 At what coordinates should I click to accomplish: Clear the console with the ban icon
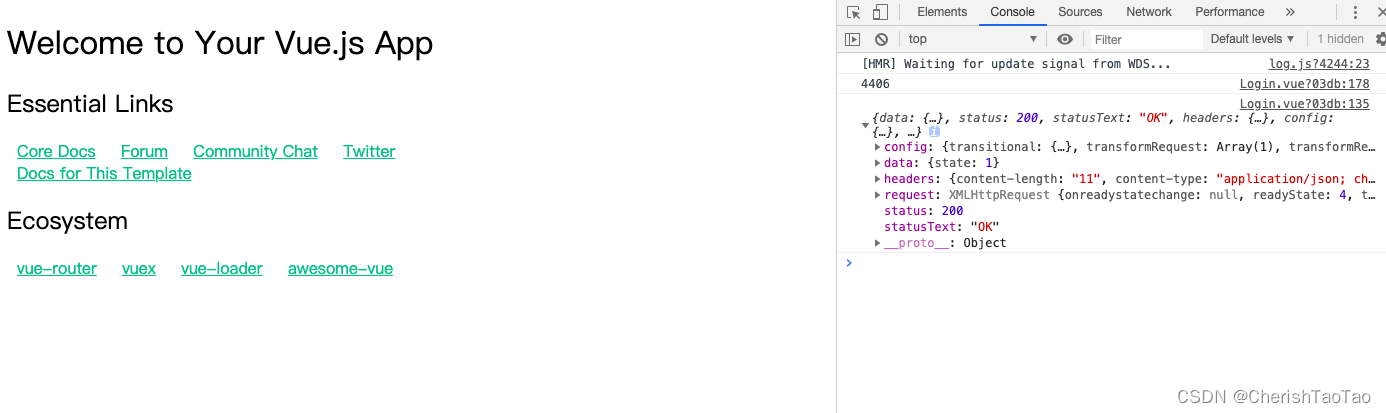pyautogui.click(x=881, y=39)
